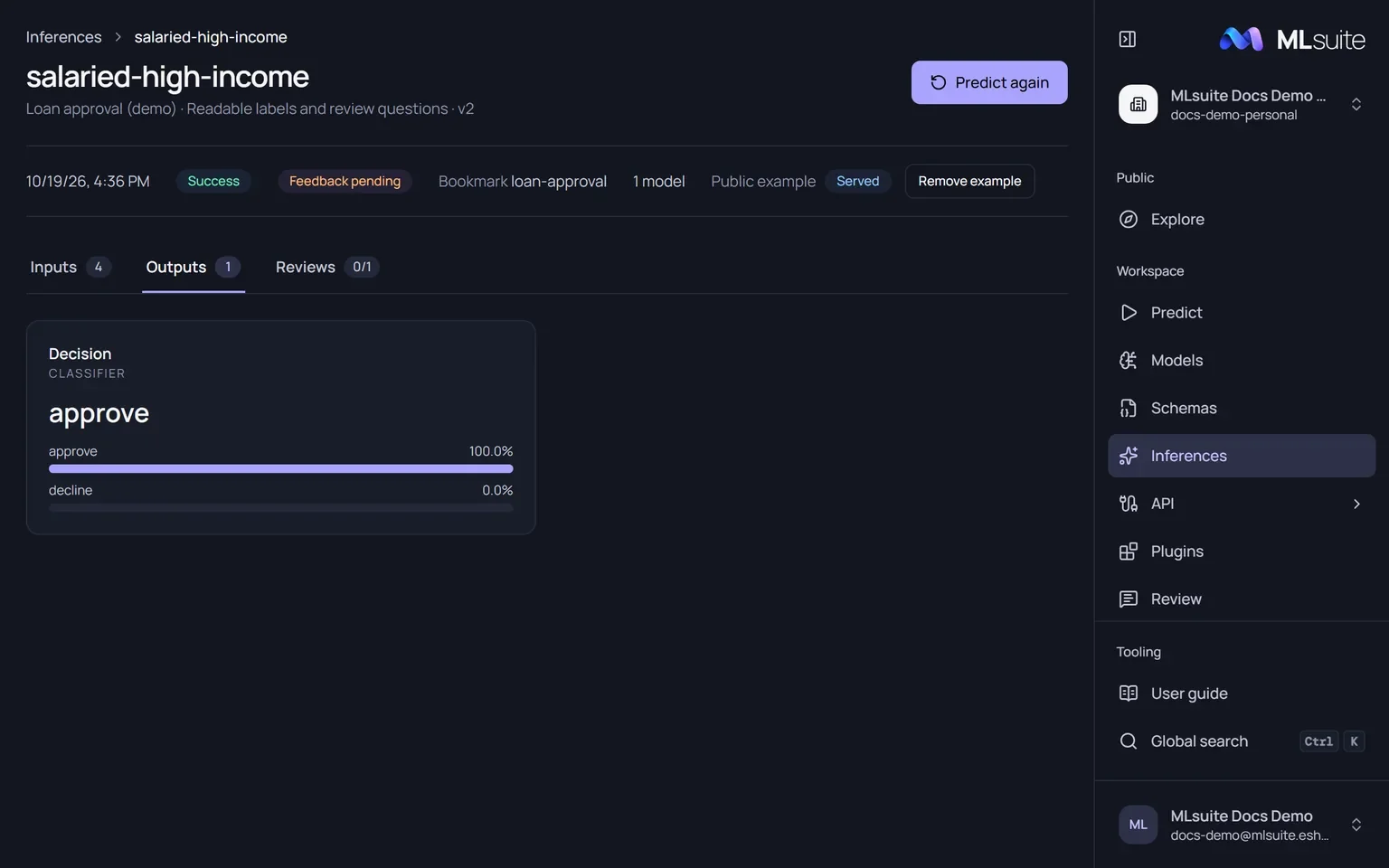The width and height of the screenshot is (1389, 868).
Task: Open the Explore compass icon
Action: tap(1129, 219)
